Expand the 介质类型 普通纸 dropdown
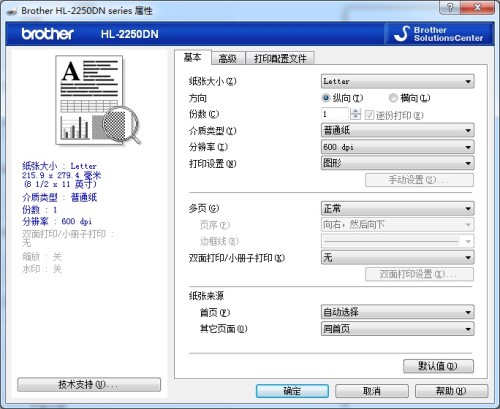This screenshot has width=500, height=409. point(397,130)
